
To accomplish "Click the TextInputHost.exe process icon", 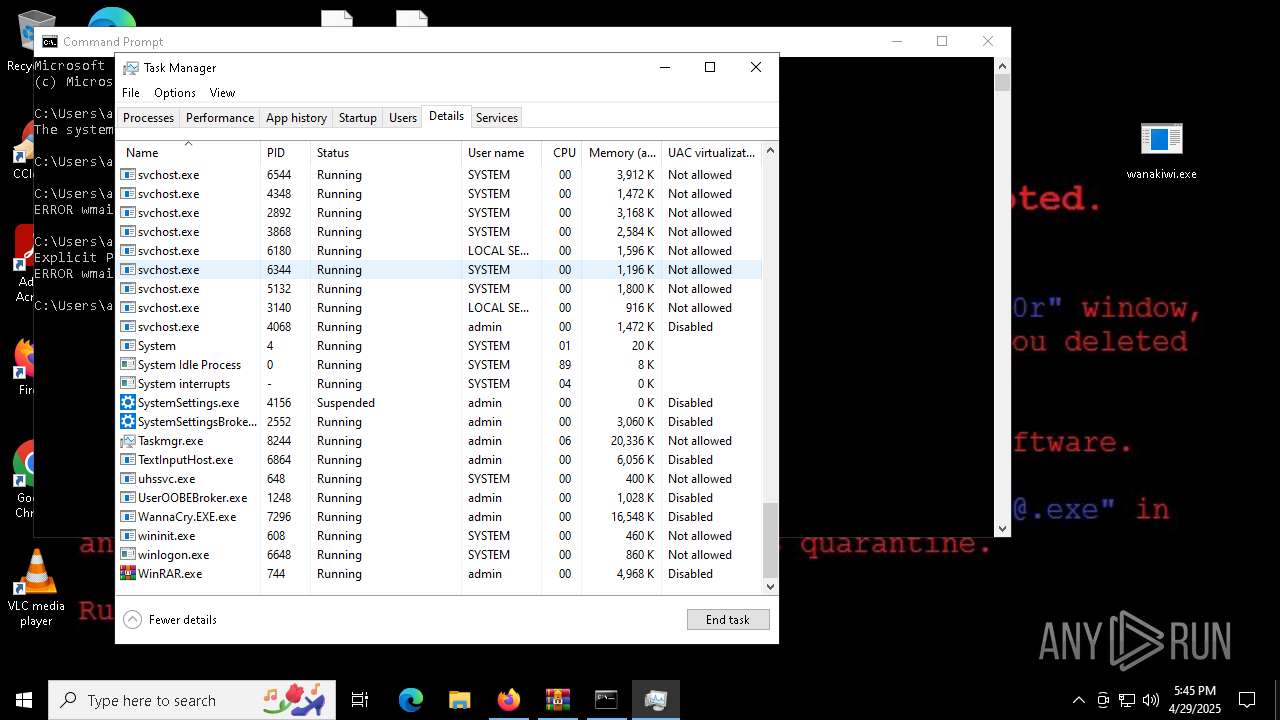I will tap(128, 460).
